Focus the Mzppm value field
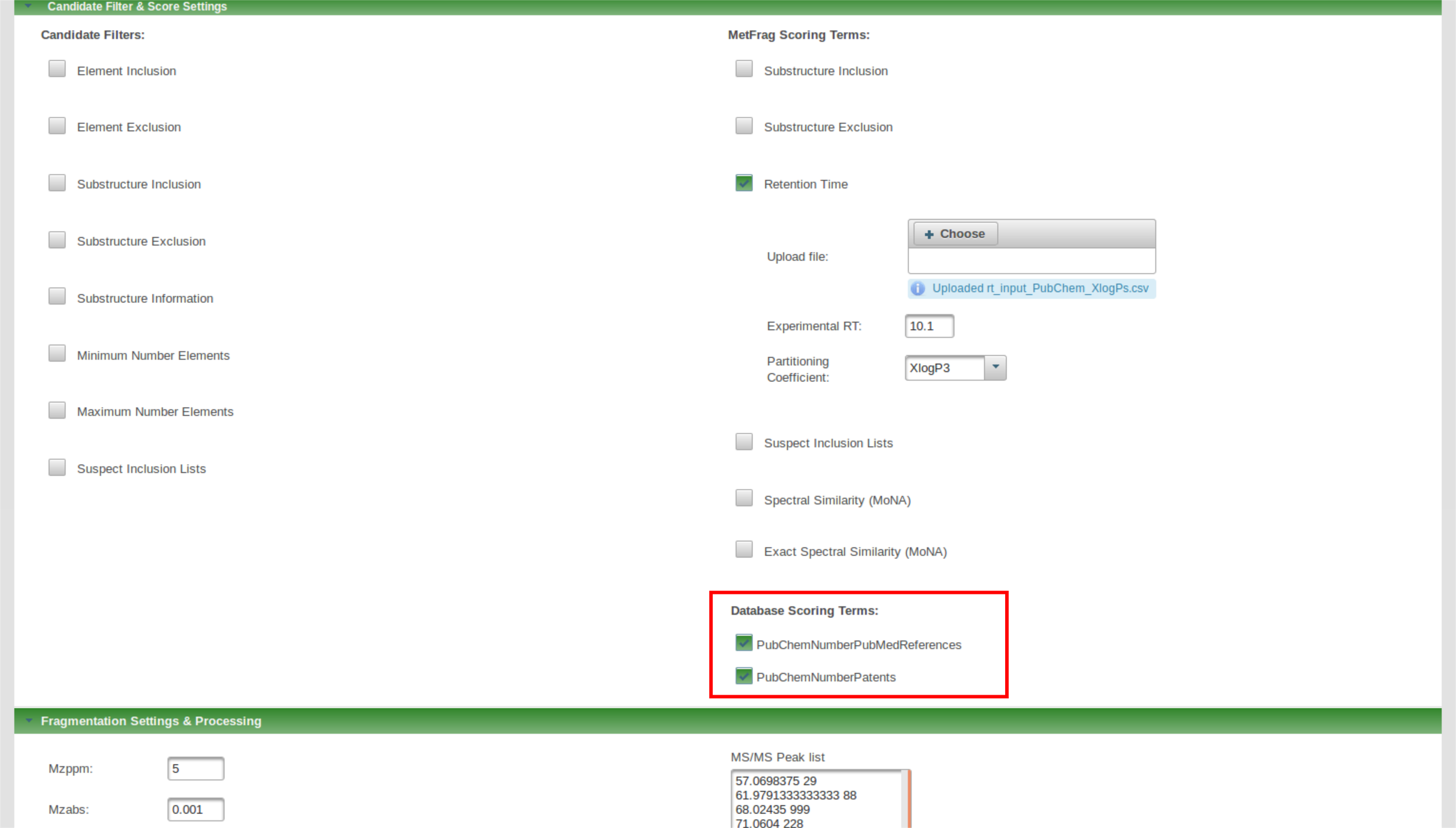Screen dimensions: 1456x828 (x=196, y=769)
